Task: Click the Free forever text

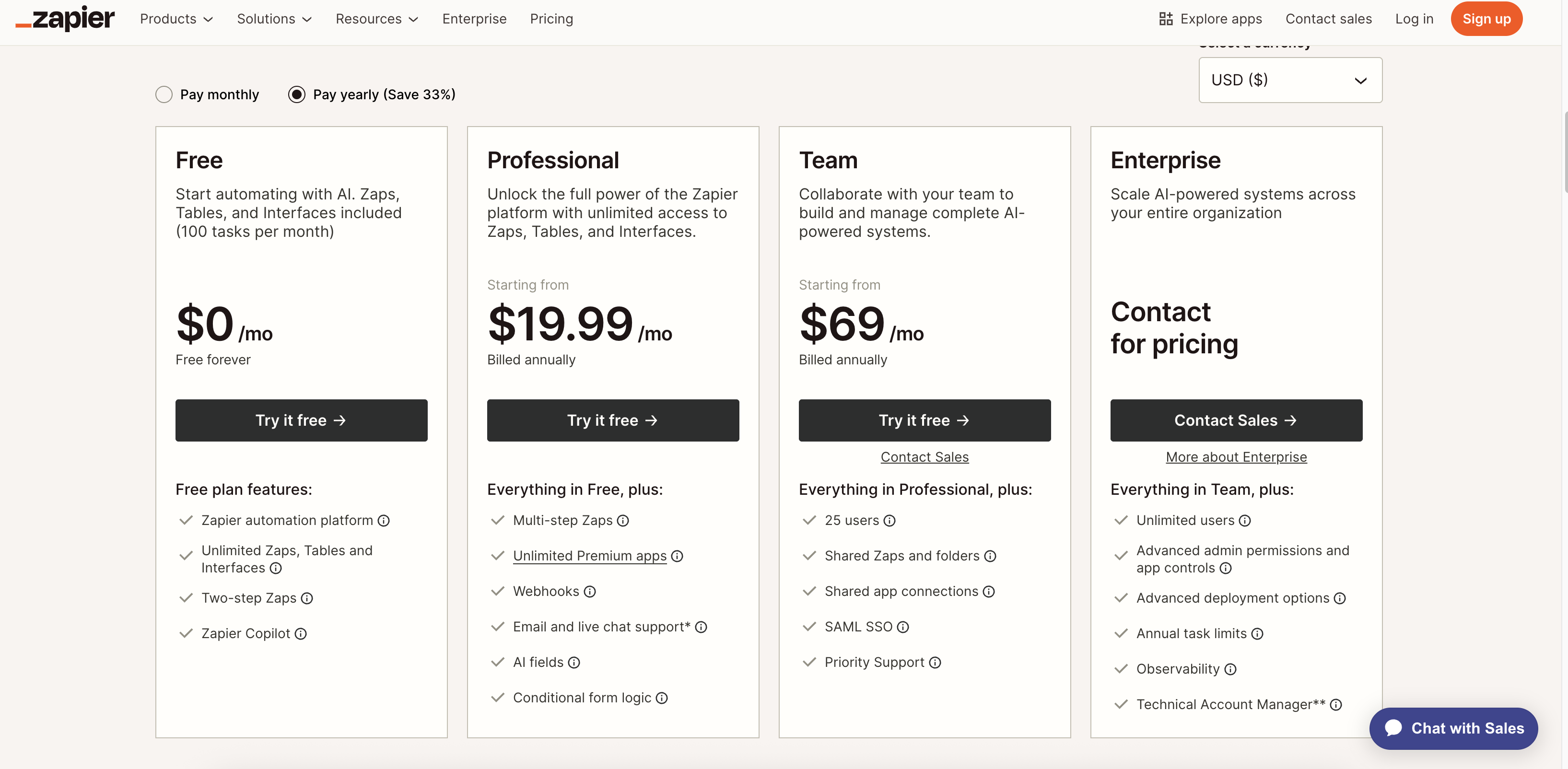Action: coord(213,360)
